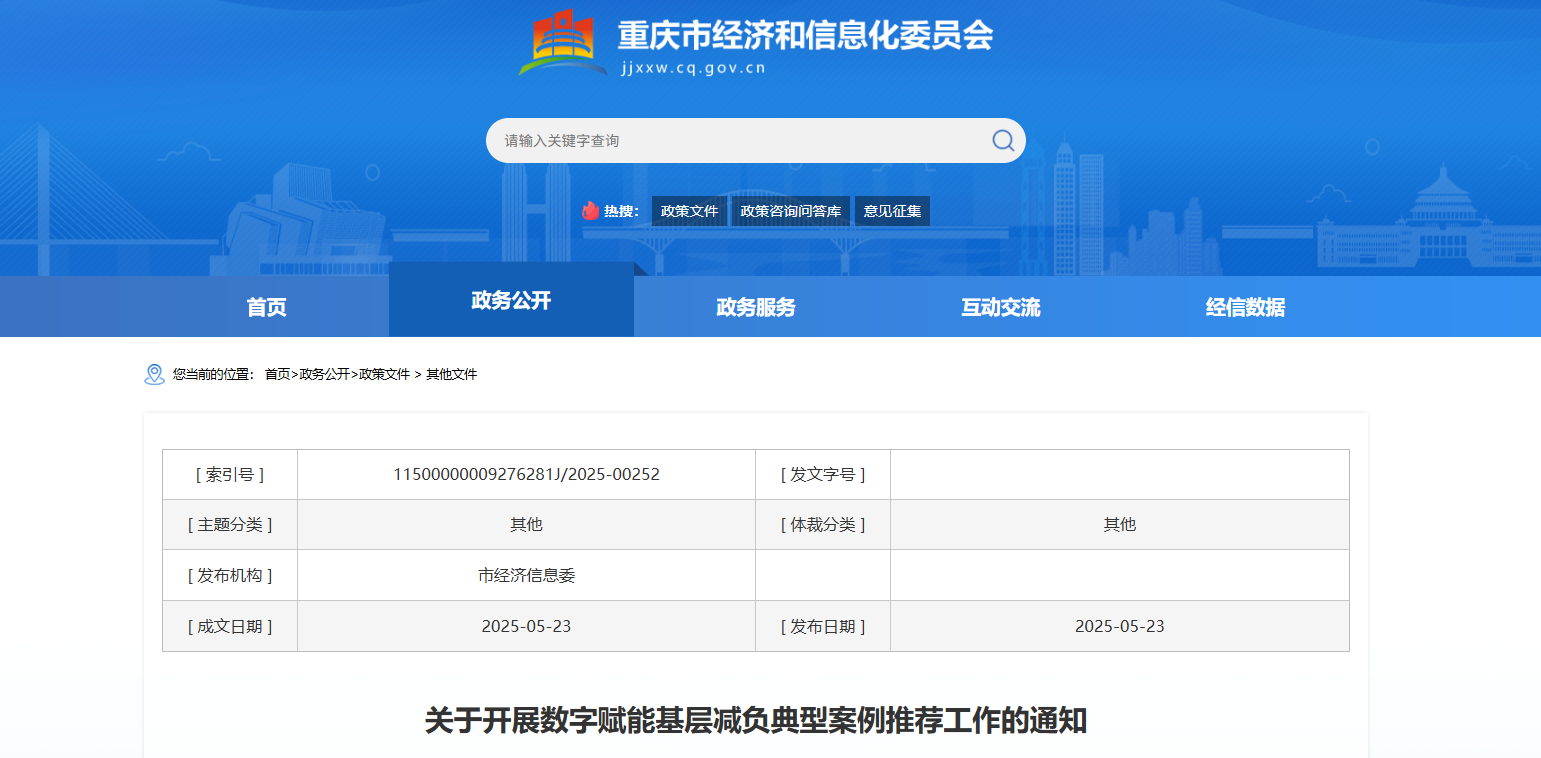Click the 政务公开 breadcrumb link

tap(324, 374)
